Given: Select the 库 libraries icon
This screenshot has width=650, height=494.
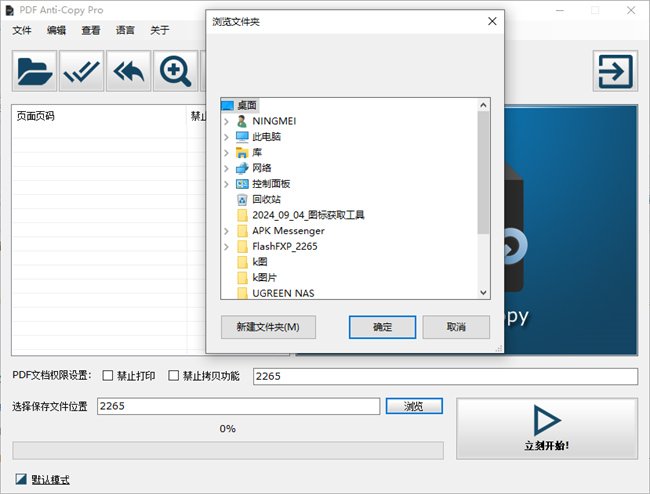Looking at the screenshot, I should pos(242,153).
